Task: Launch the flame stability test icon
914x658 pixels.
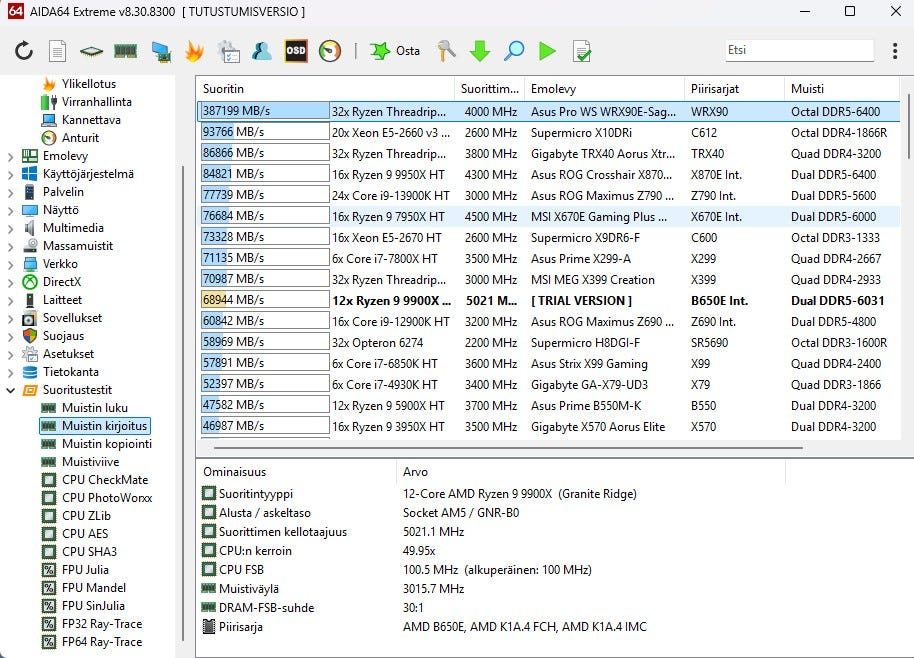Action: (x=194, y=51)
